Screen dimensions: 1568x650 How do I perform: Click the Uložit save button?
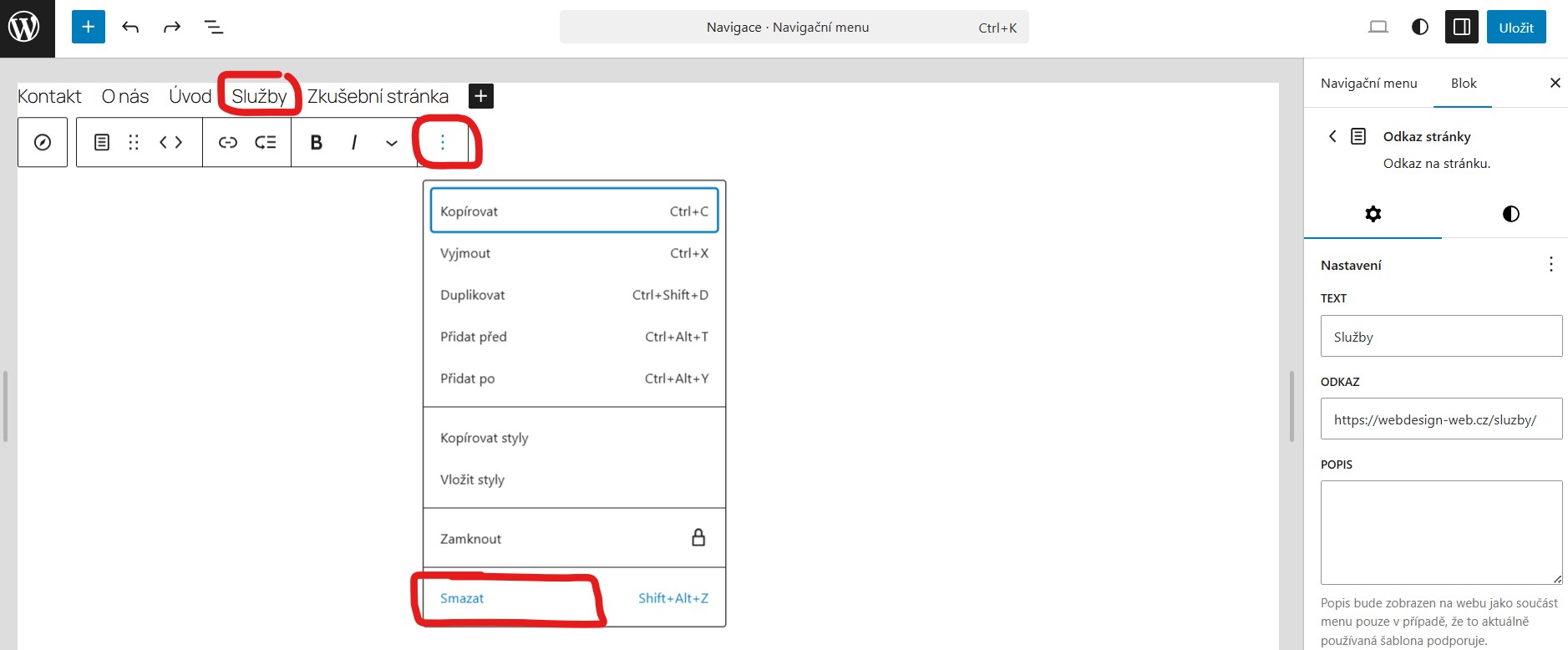pos(1516,27)
